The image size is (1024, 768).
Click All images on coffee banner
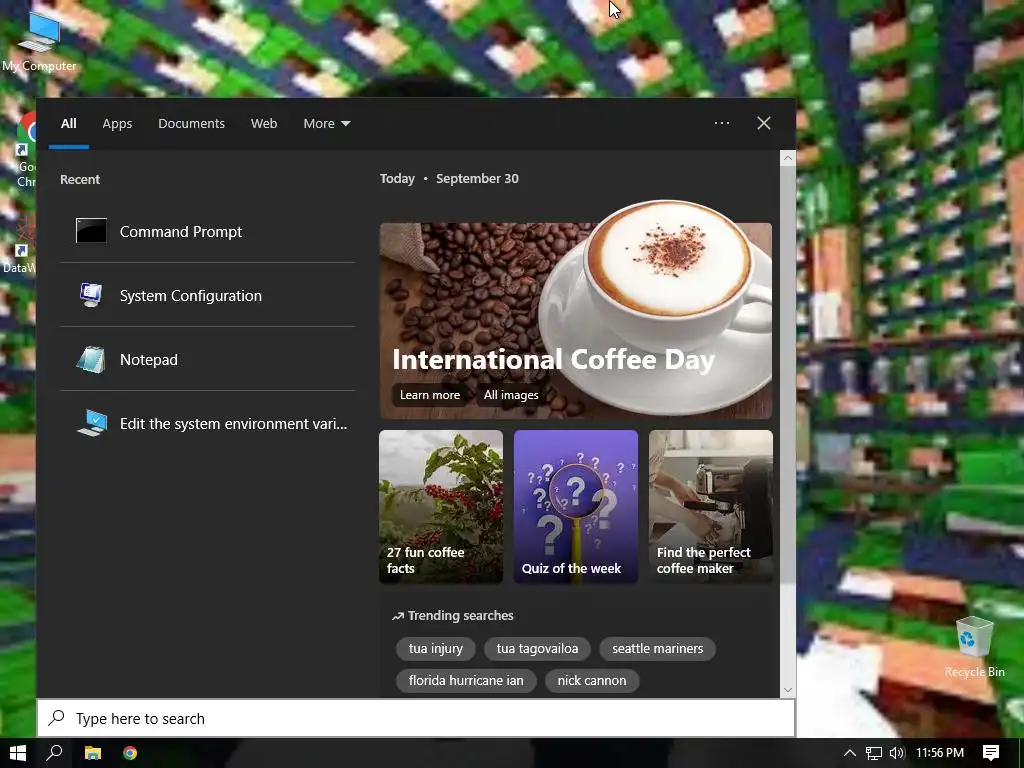pos(511,394)
